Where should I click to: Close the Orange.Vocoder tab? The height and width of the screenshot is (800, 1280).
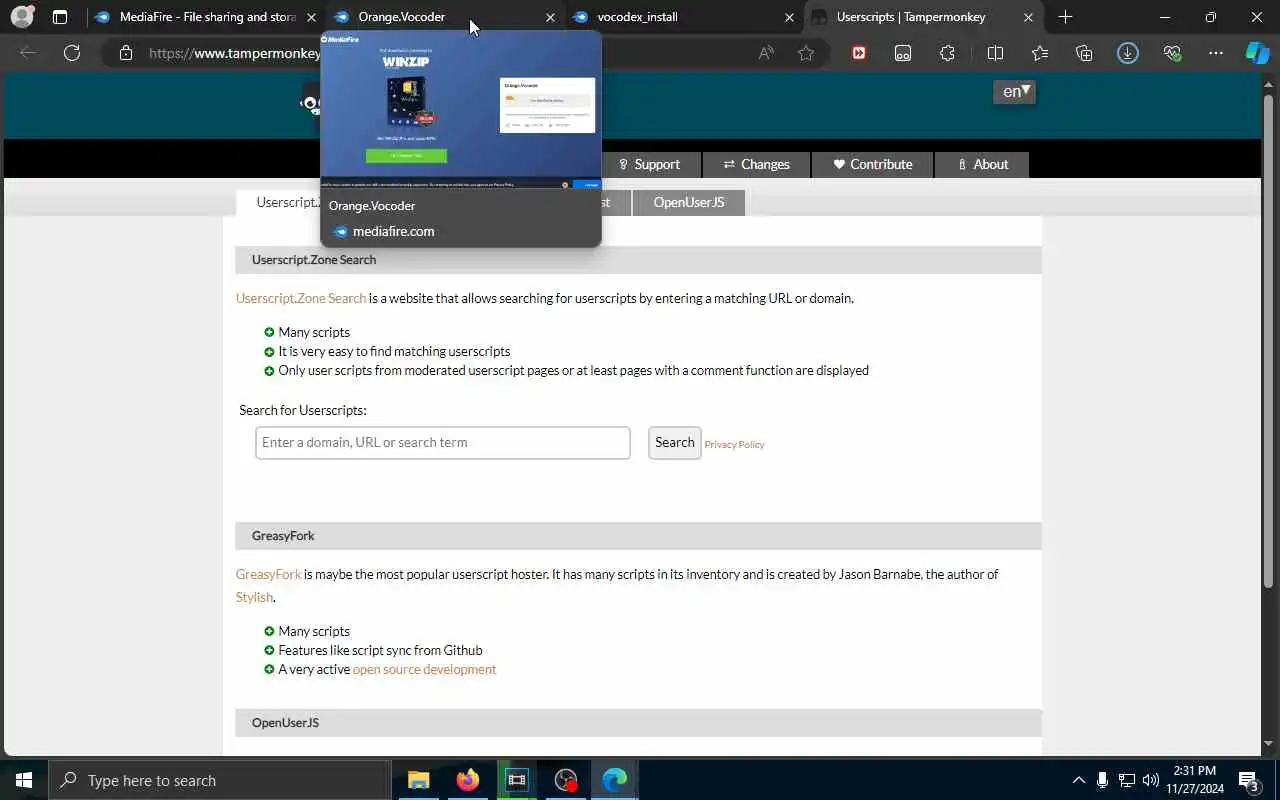[550, 17]
